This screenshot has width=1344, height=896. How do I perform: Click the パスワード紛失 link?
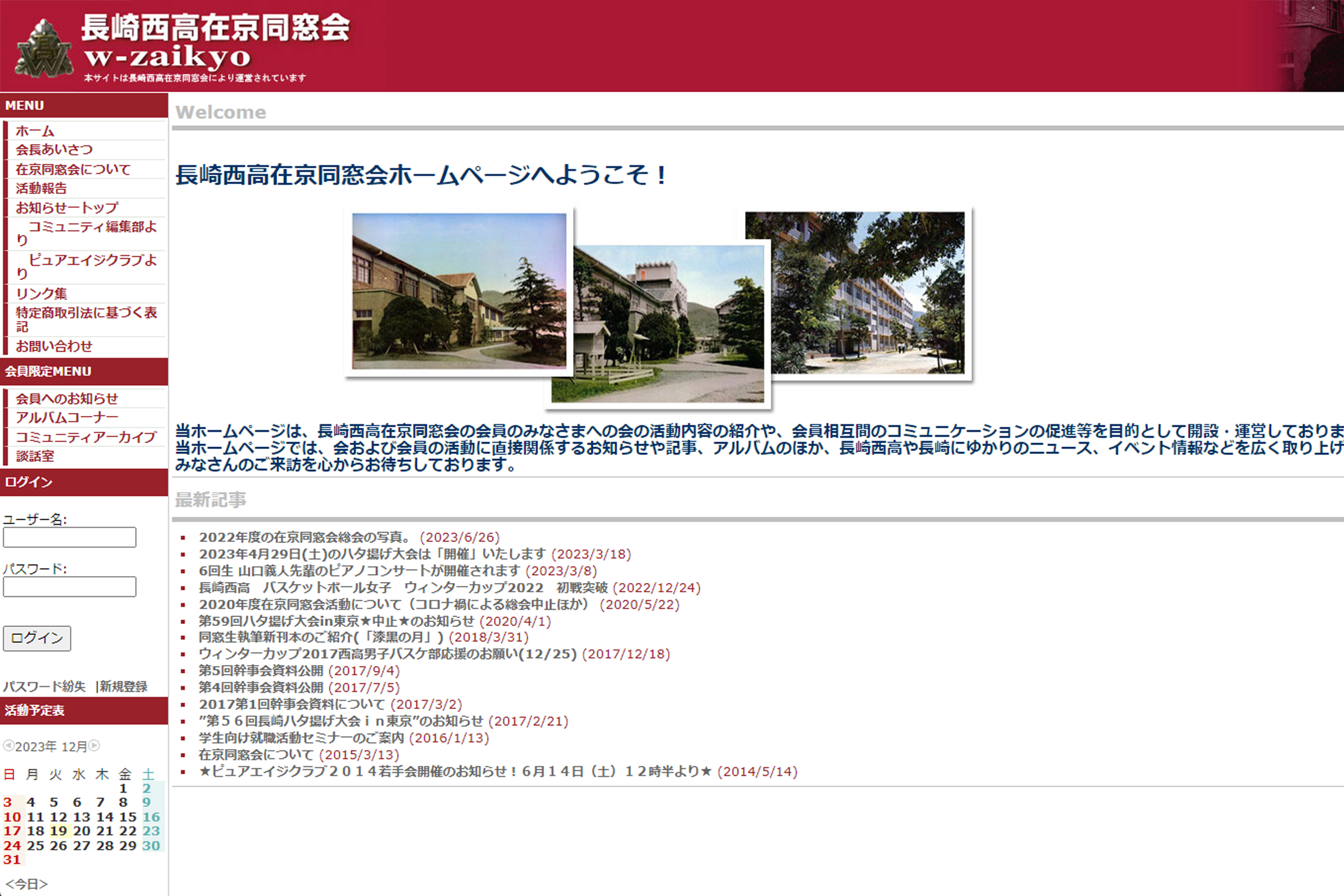(44, 686)
